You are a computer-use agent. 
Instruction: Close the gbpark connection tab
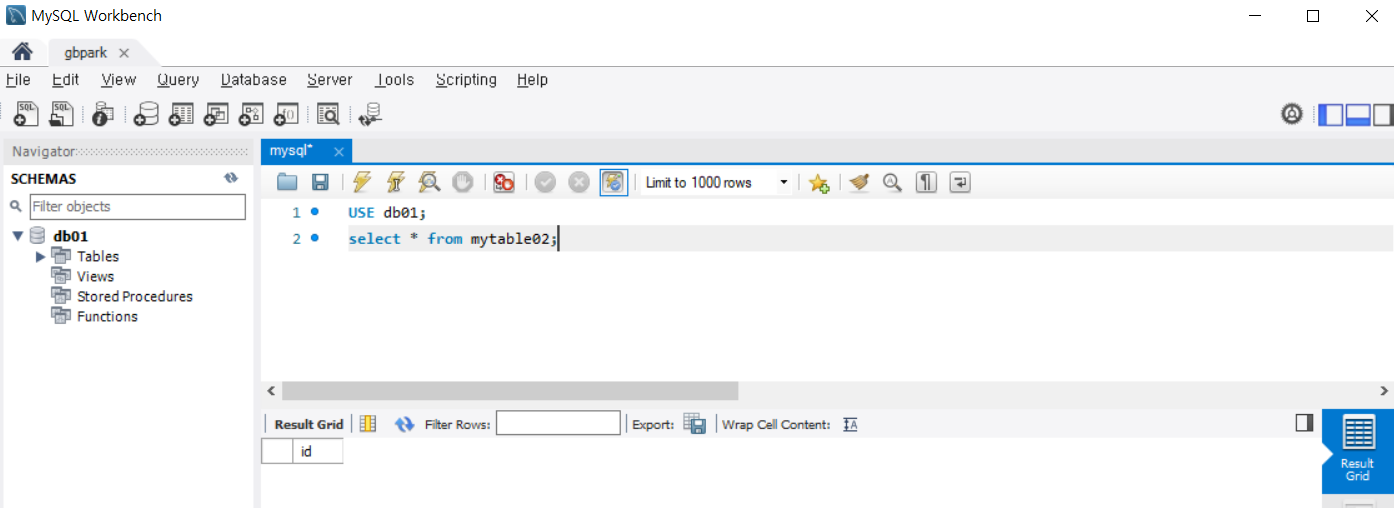(x=124, y=53)
